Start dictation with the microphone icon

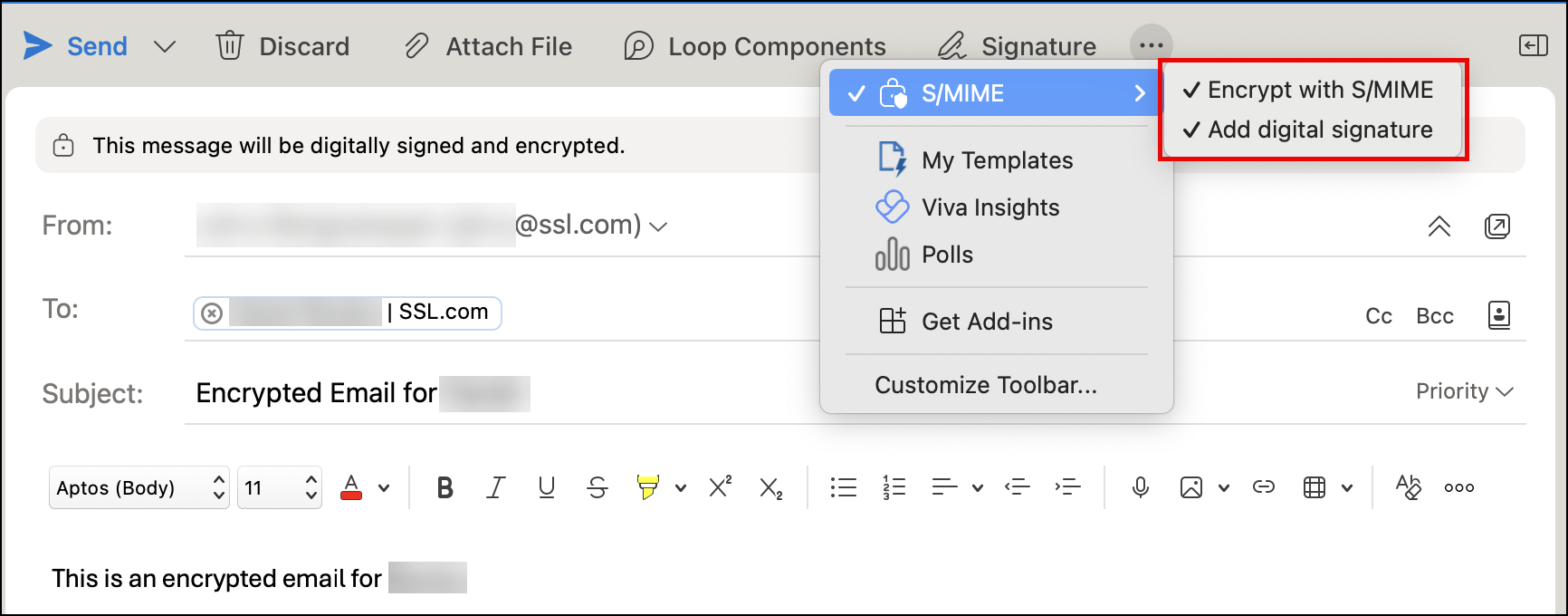pyautogui.click(x=1141, y=487)
